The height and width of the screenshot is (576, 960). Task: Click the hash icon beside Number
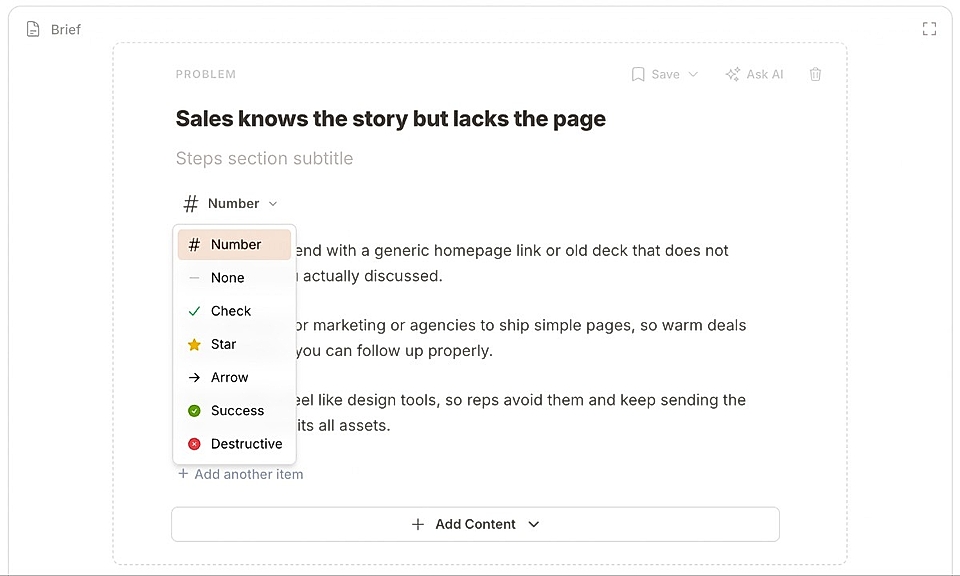pyautogui.click(x=190, y=203)
